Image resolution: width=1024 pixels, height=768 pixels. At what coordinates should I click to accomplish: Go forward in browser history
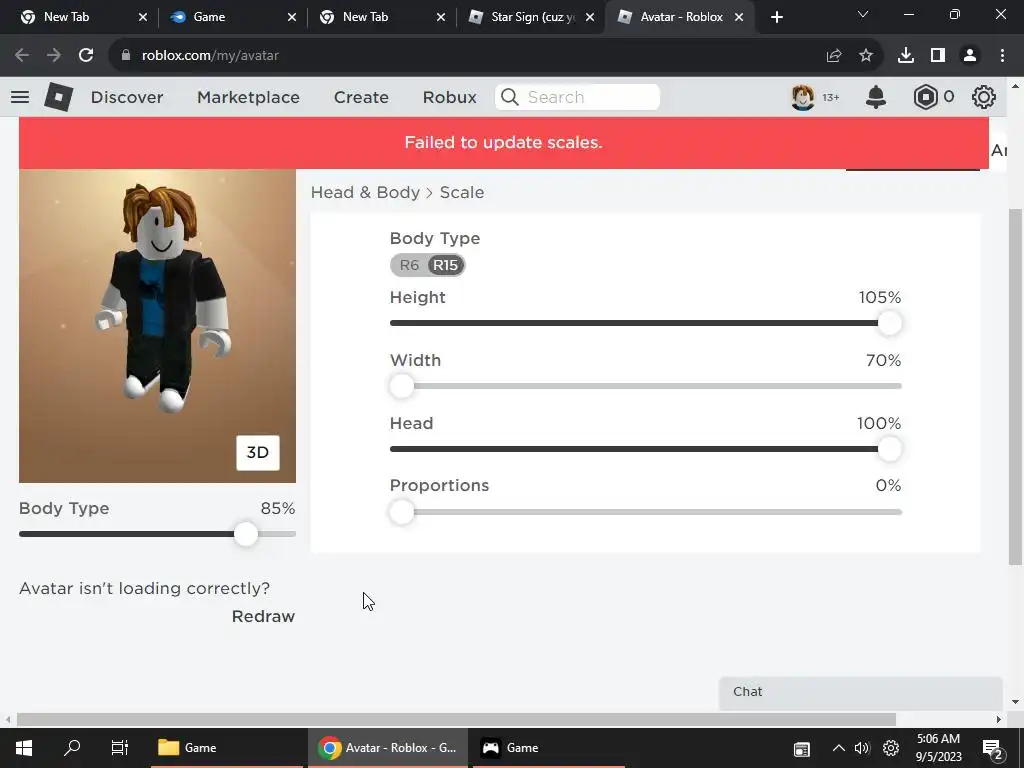pos(54,56)
